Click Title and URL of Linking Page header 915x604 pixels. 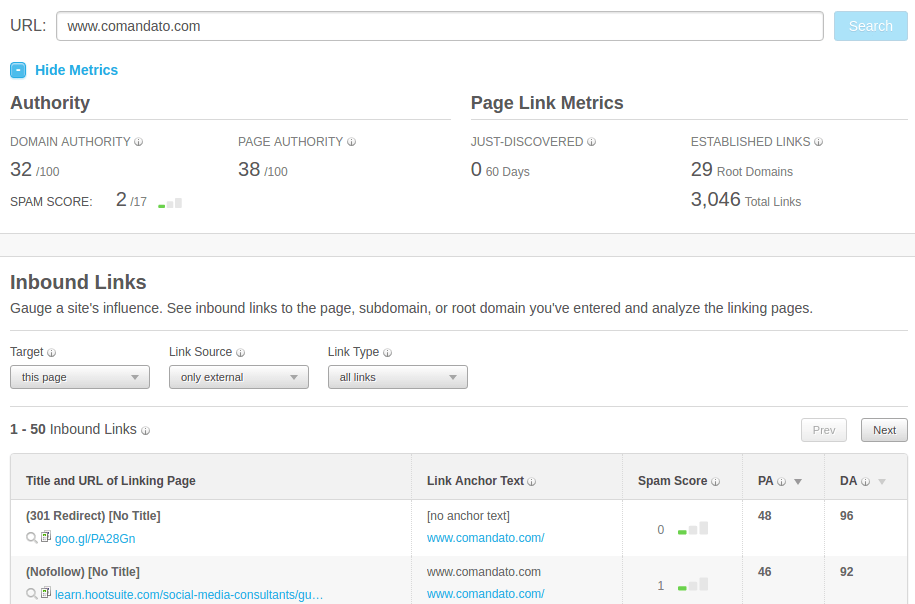tap(111, 481)
